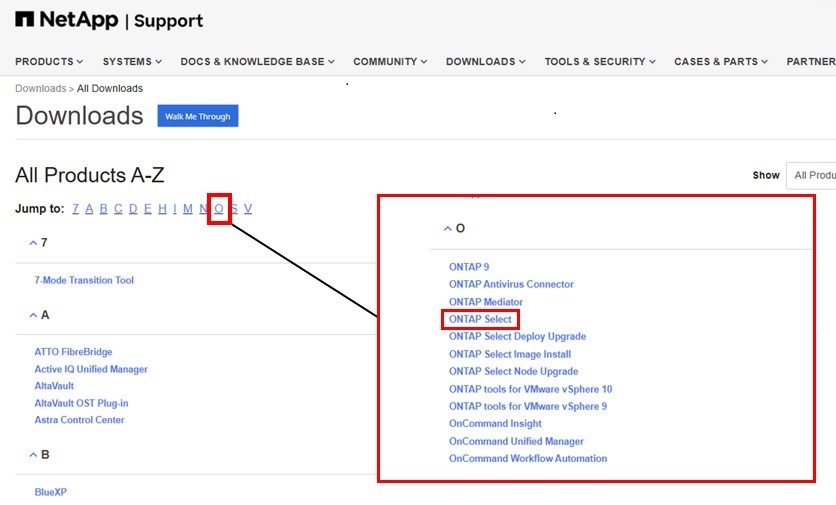Collapse the 7 section chevron
Viewport: 836px width, 505px height.
tap(33, 243)
